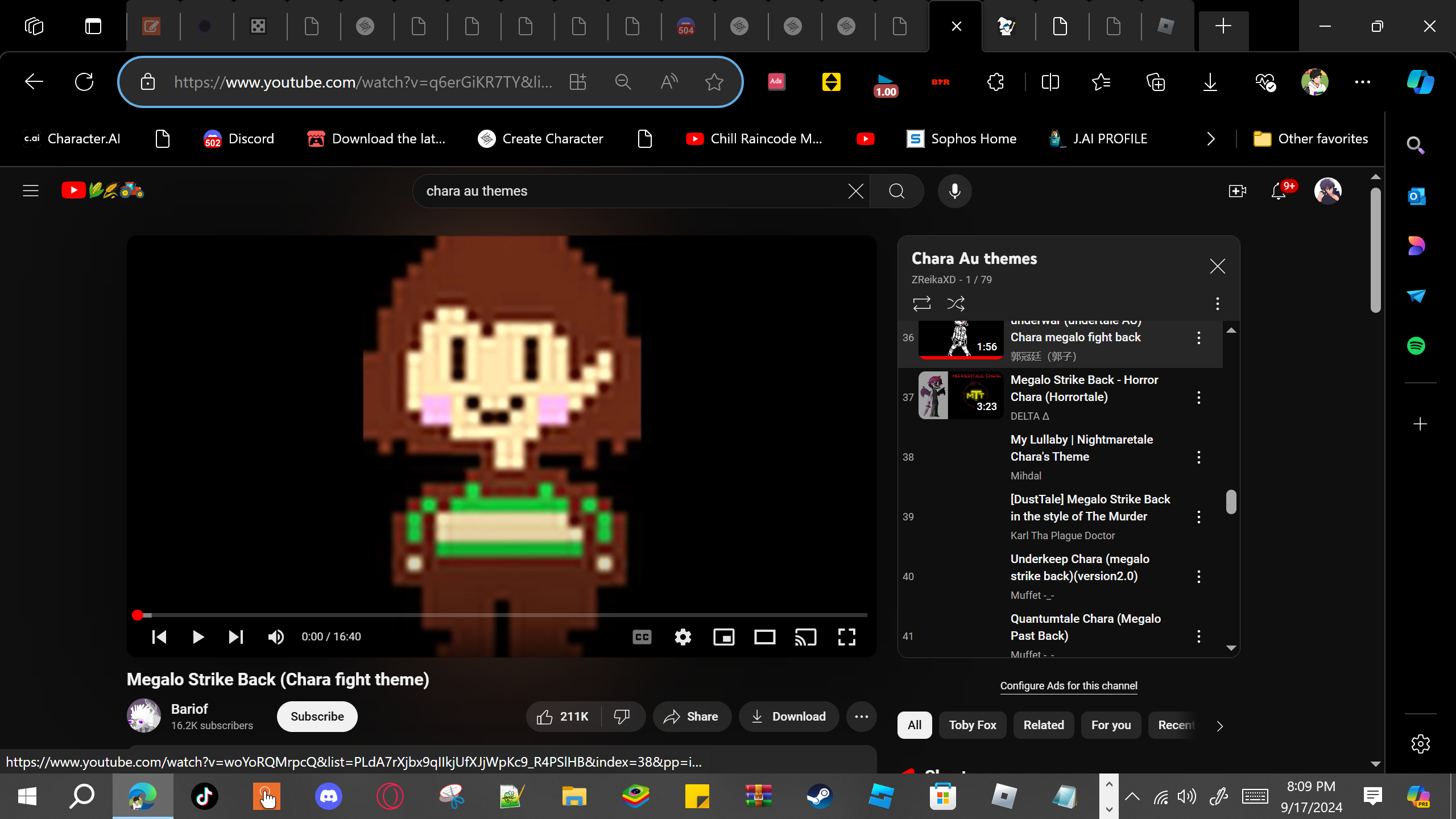This screenshot has height=819, width=1456.
Task: Subscribe to Bariof channel
Action: [x=317, y=717]
